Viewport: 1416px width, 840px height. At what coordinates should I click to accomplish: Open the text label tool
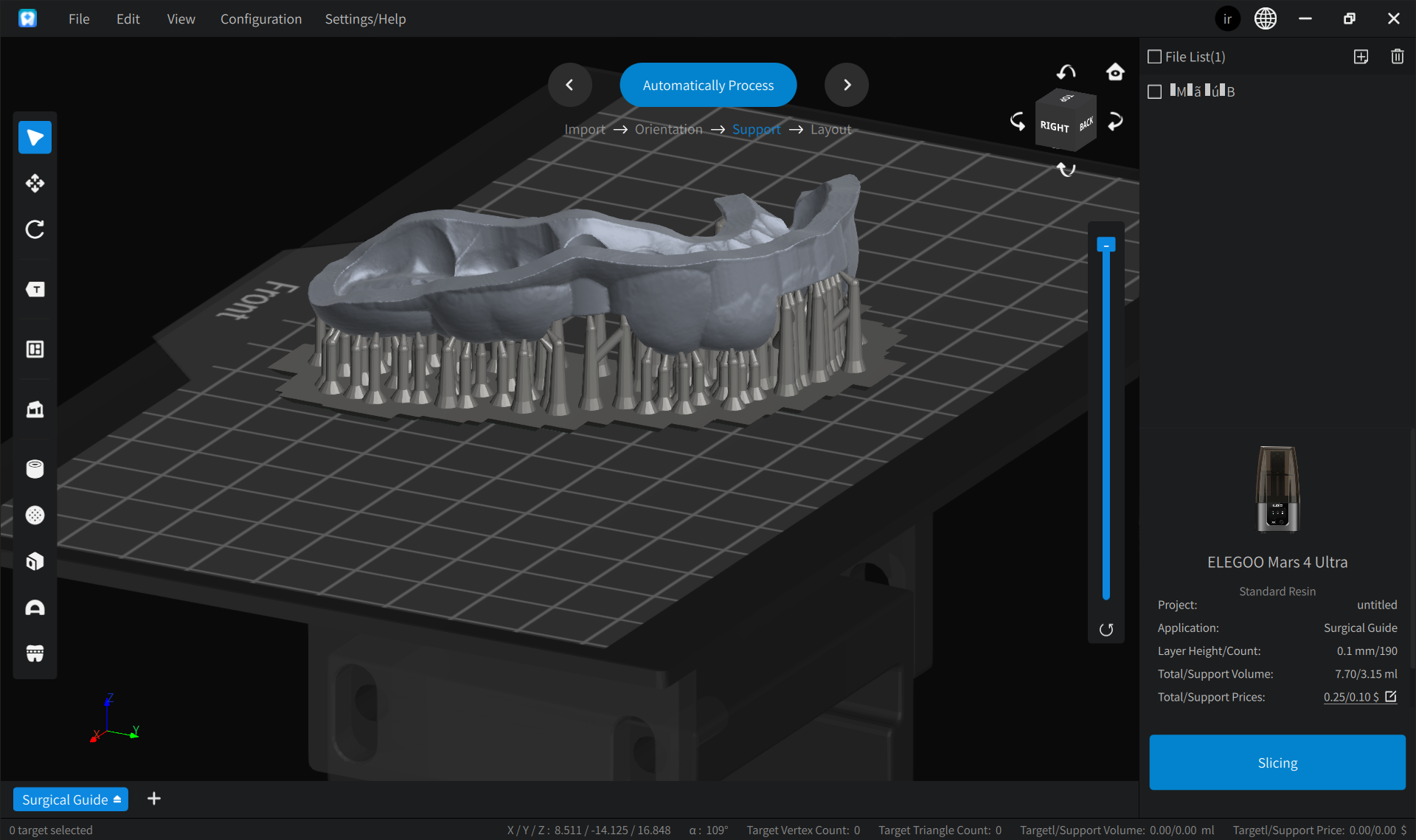tap(35, 289)
